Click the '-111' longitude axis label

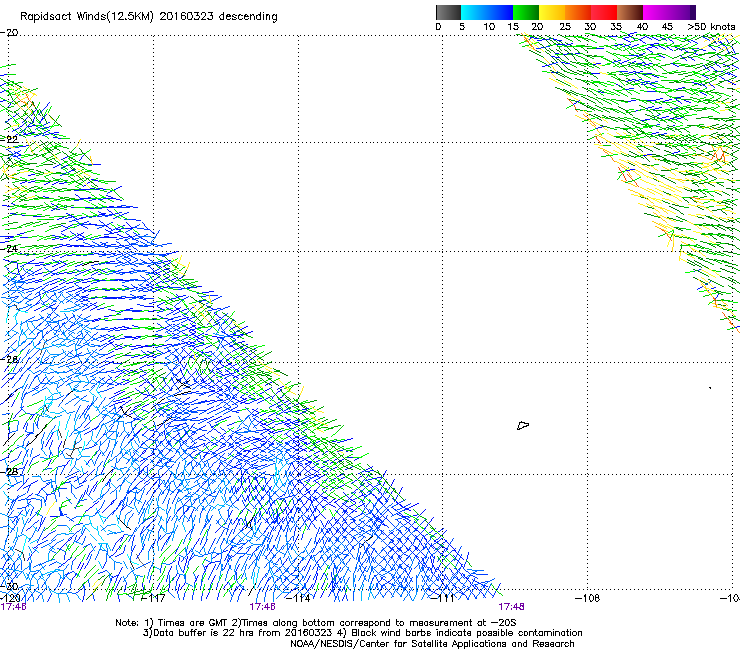point(443,598)
